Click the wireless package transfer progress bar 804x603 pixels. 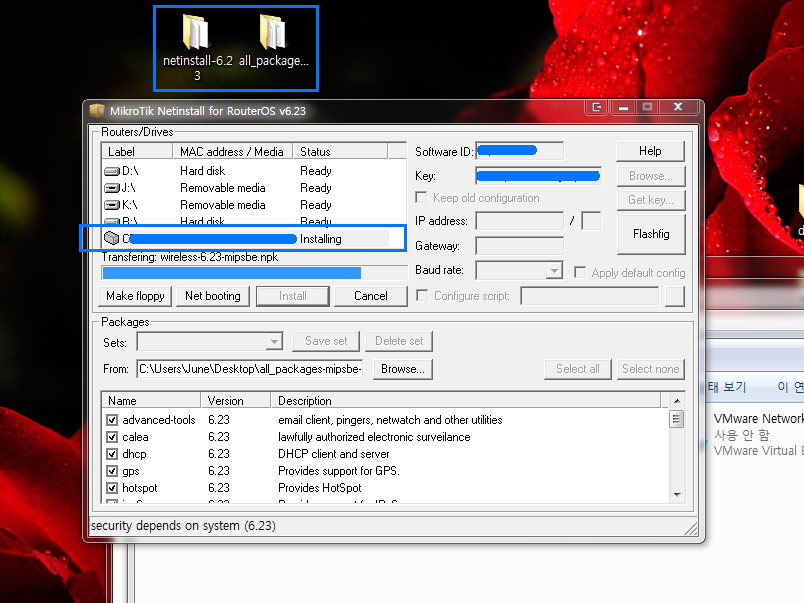pos(254,273)
